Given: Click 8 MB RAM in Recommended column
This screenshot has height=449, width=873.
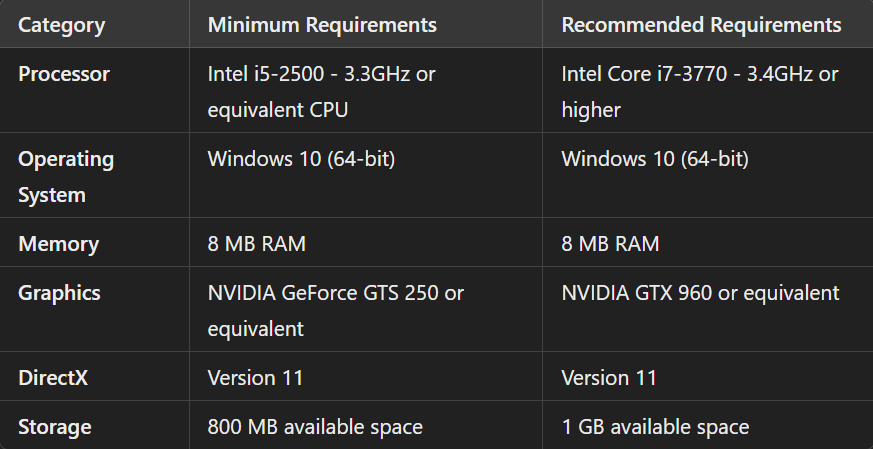Looking at the screenshot, I should [610, 244].
